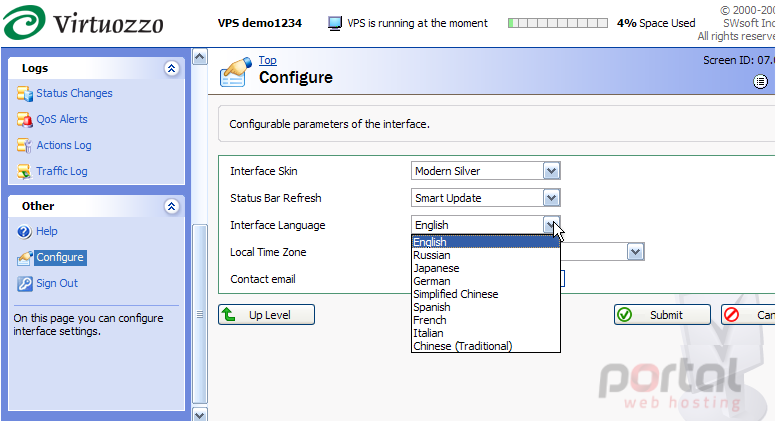Select Russian from language list

(x=485, y=255)
